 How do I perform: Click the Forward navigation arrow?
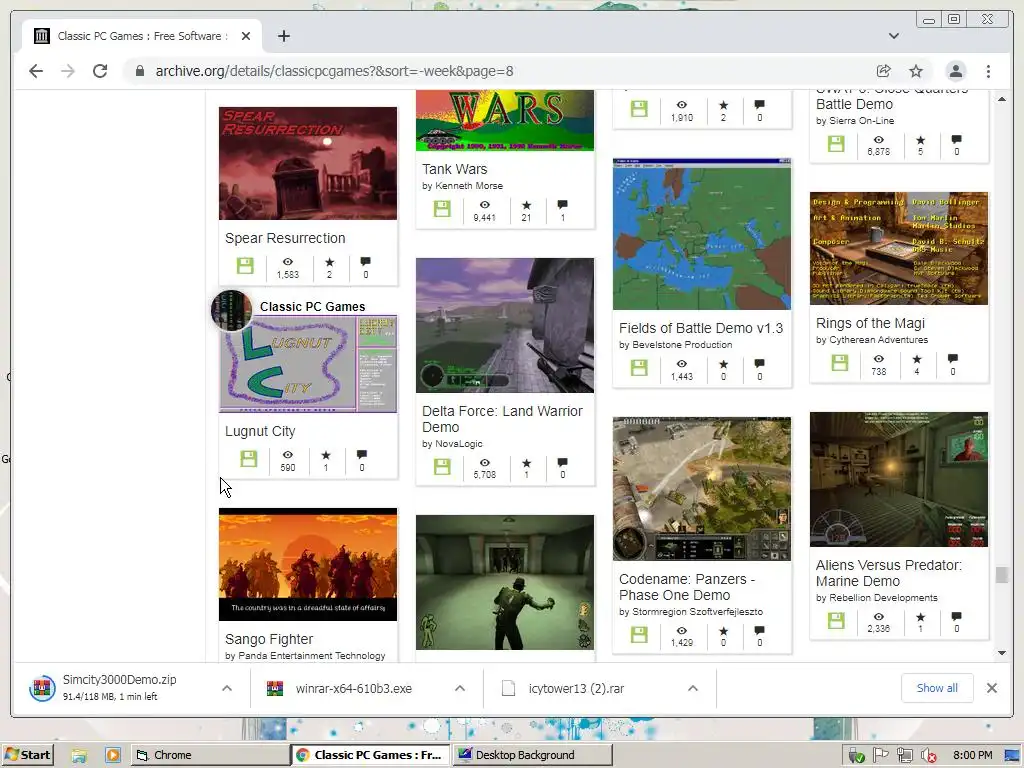point(68,71)
